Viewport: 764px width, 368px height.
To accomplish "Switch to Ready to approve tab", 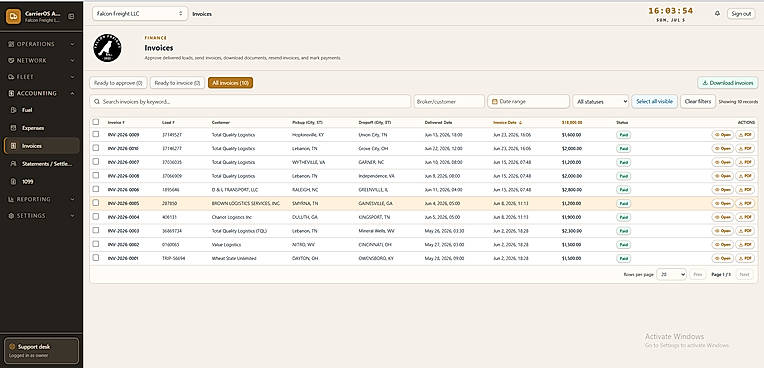I will pyautogui.click(x=118, y=83).
